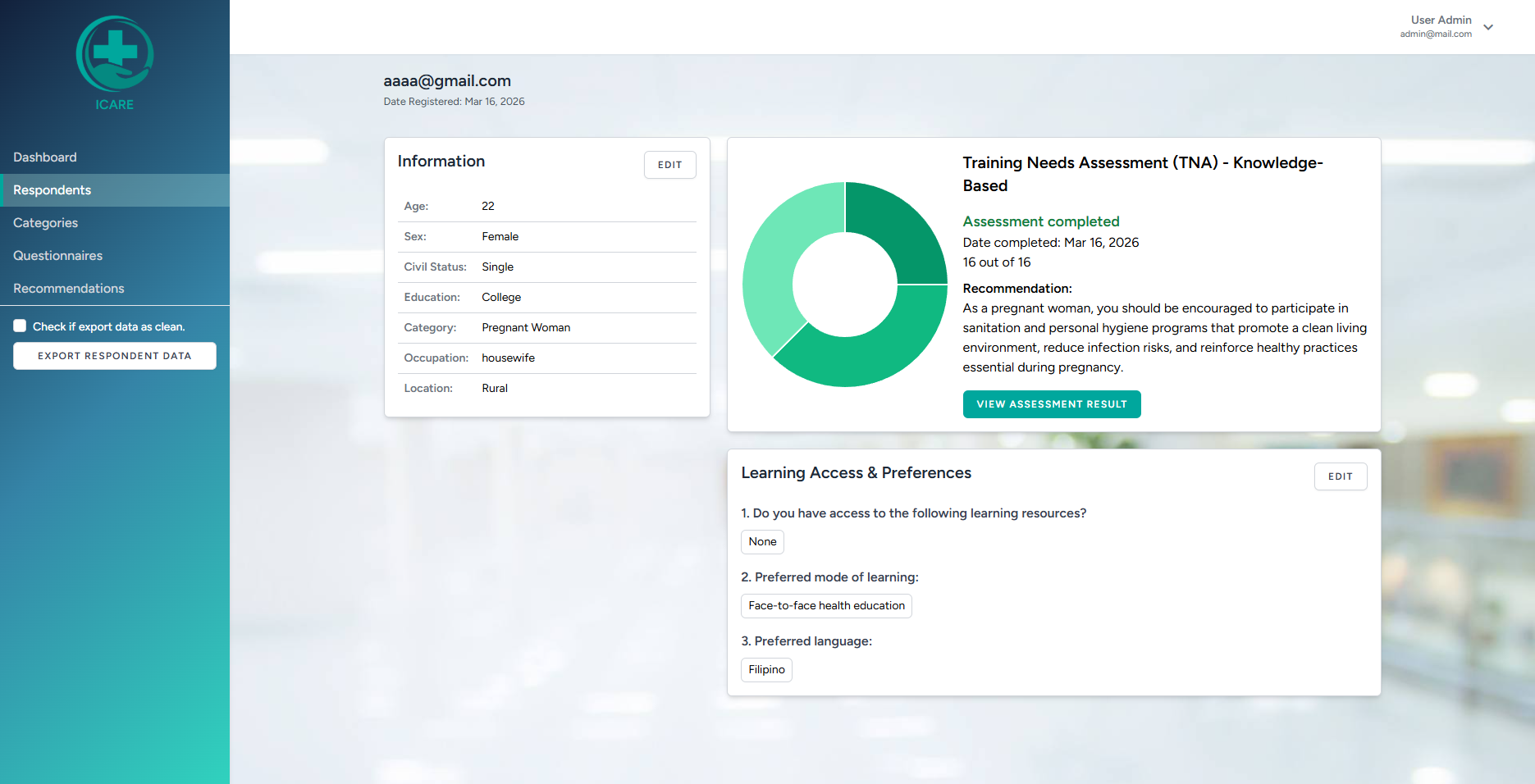Select the None learning resource tag
Viewport: 1535px width, 784px height.
click(761, 541)
